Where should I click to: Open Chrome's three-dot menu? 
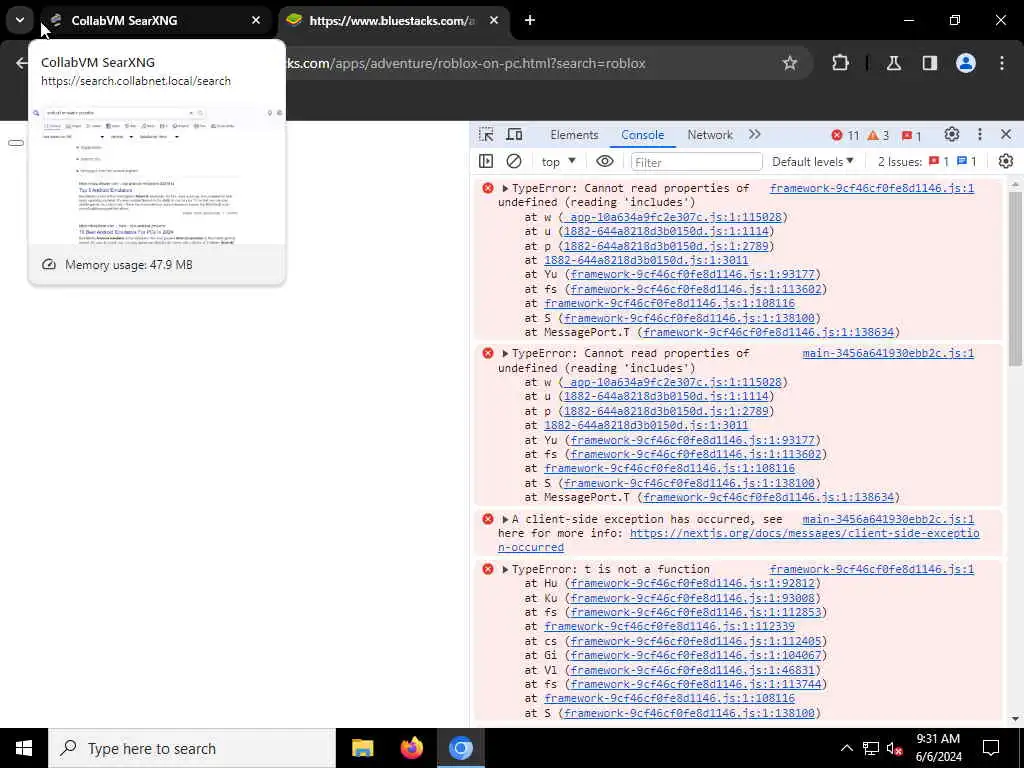[1001, 63]
